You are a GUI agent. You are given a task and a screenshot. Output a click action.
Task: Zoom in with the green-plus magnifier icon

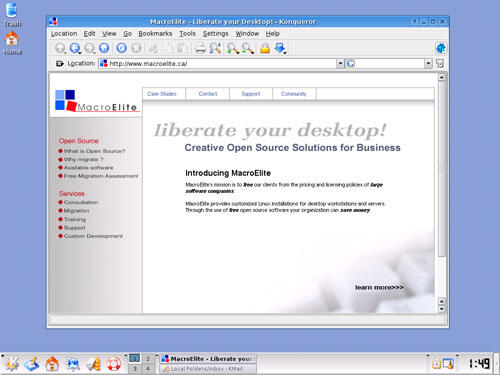click(232, 48)
